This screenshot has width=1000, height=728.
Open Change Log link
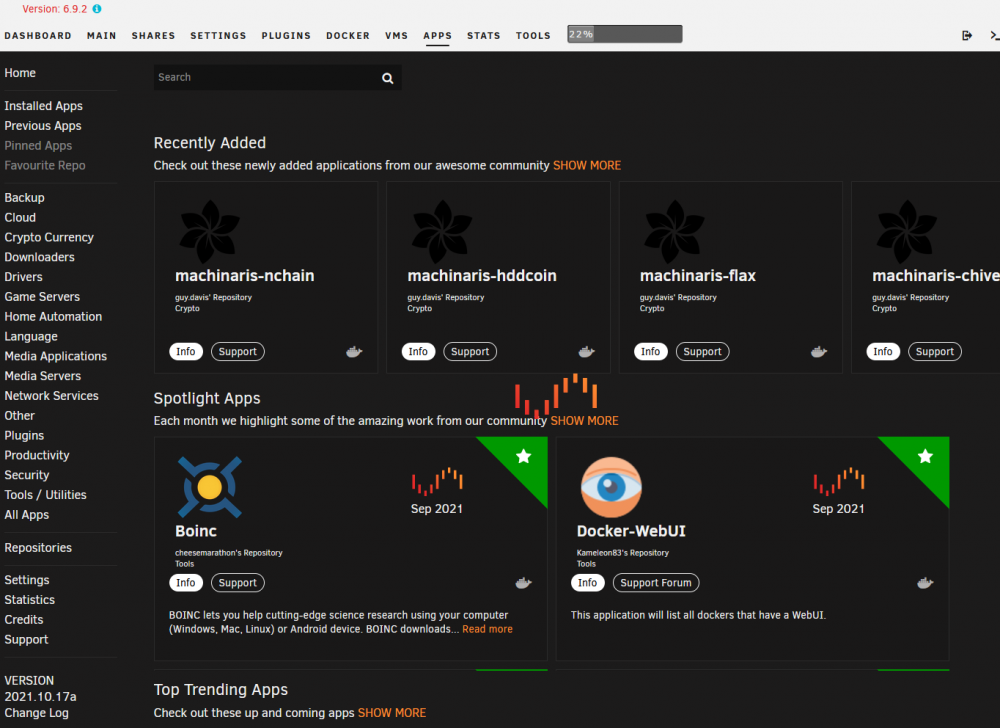(x=36, y=713)
